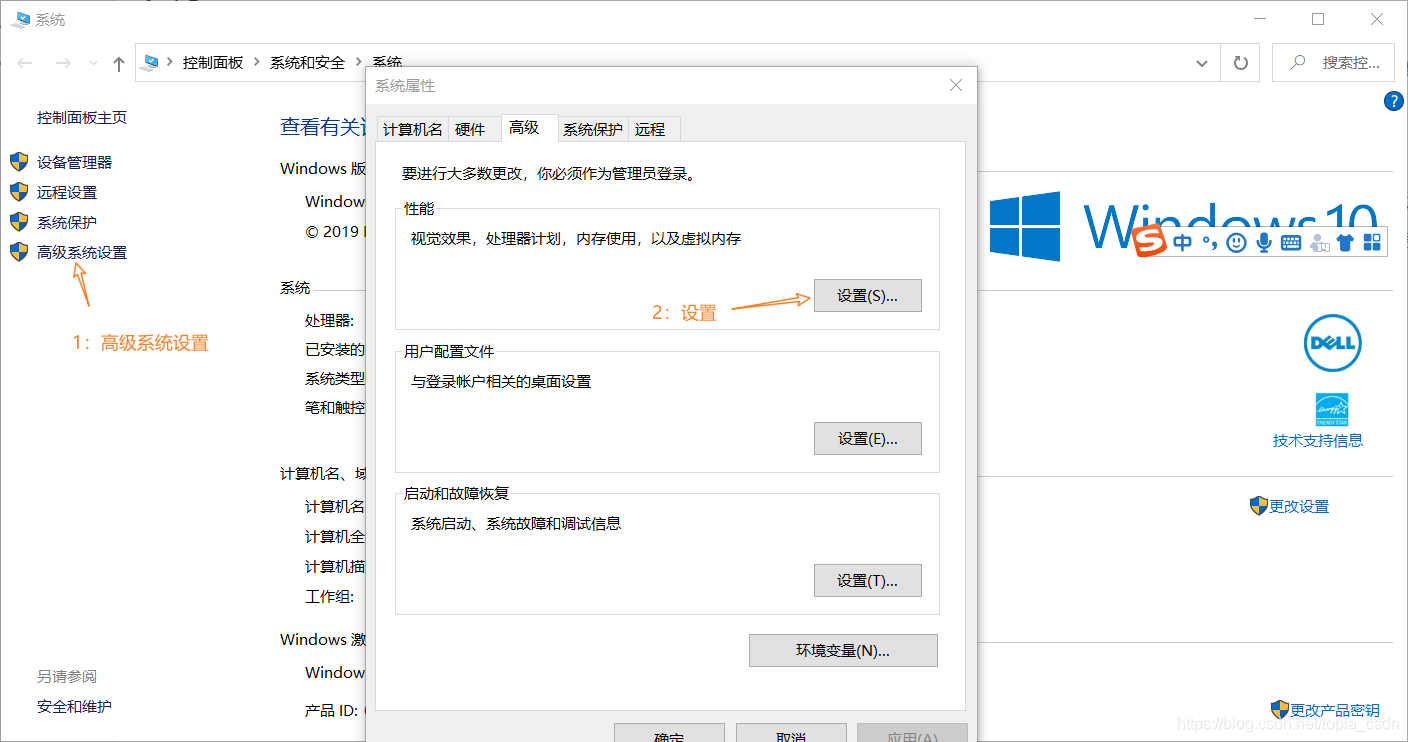Open System Protection link (系统保护)
Screen dimensions: 1408x742
click(67, 222)
